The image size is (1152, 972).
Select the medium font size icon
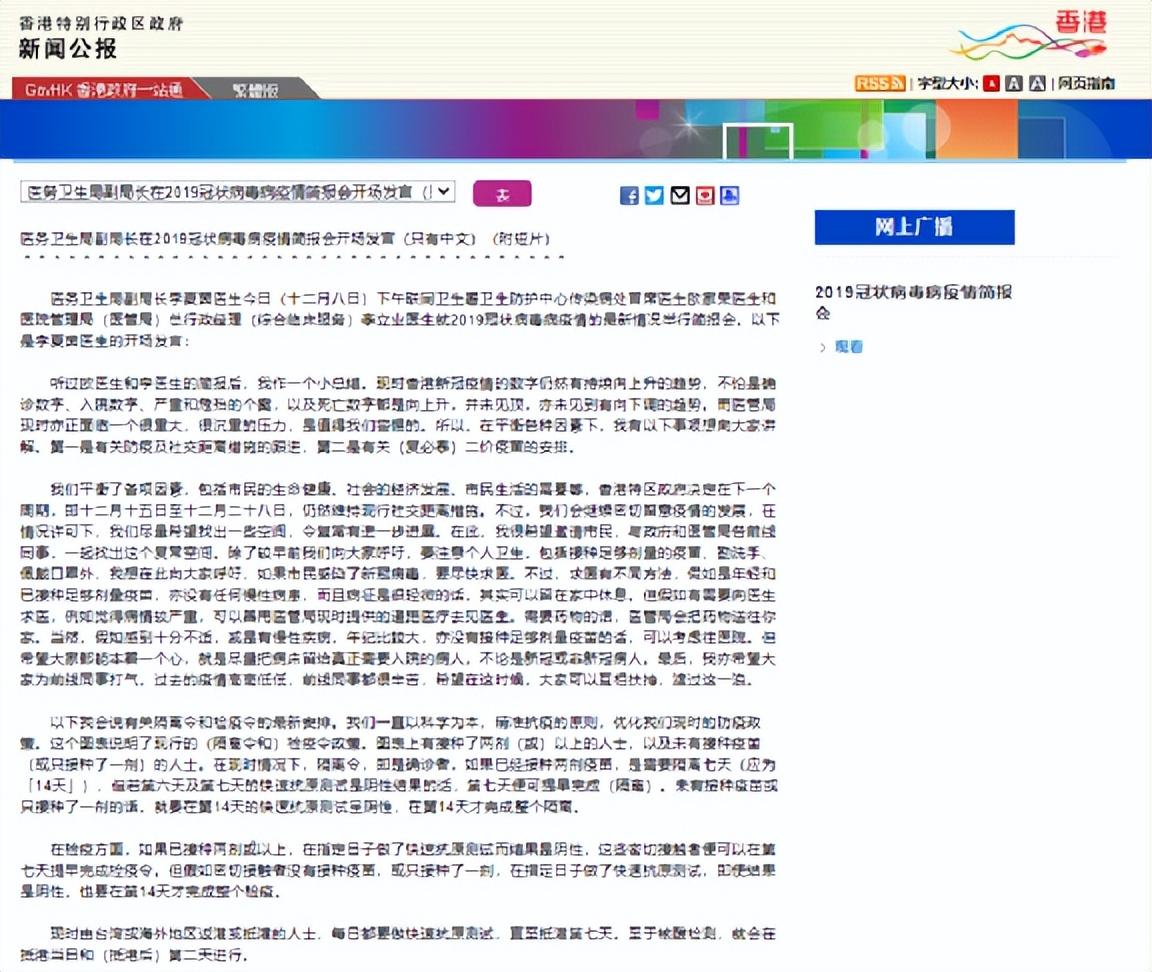coord(1014,84)
